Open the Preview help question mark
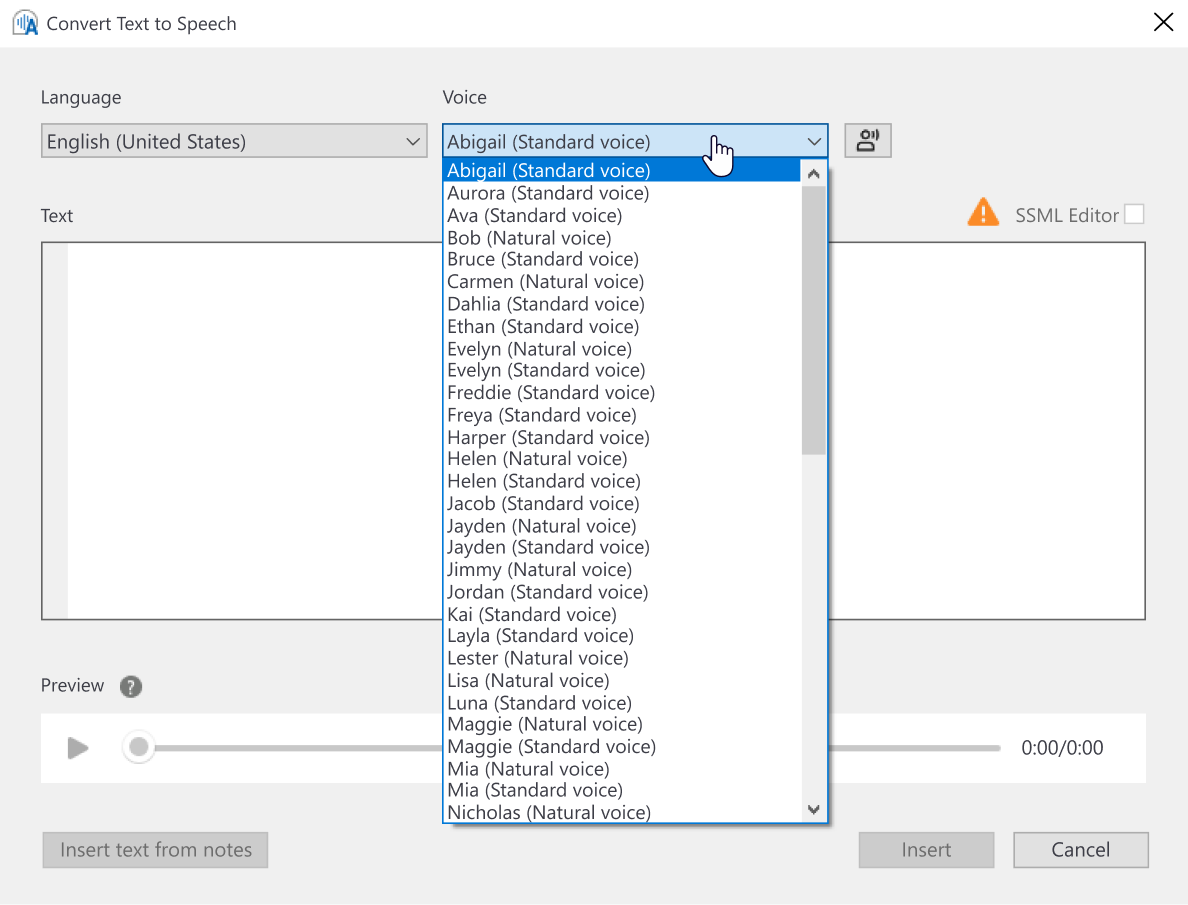The height and width of the screenshot is (905, 1188). coord(131,687)
